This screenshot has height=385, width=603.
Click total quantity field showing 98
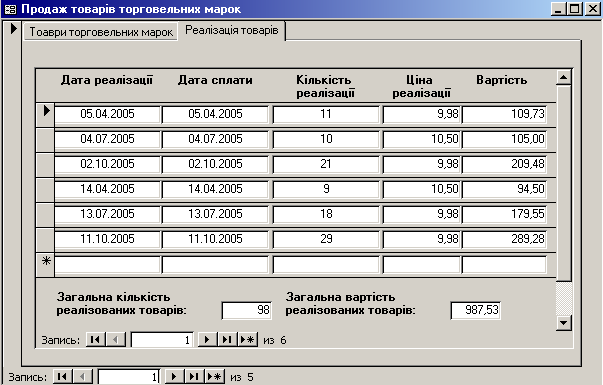247,310
